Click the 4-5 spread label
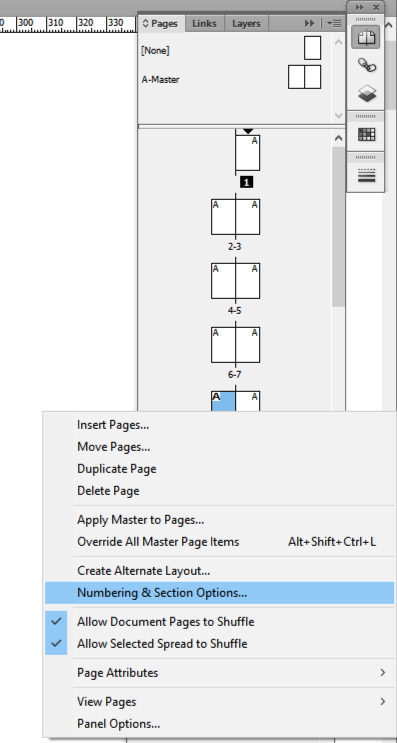Screen dimensions: 397x743 (x=235, y=310)
